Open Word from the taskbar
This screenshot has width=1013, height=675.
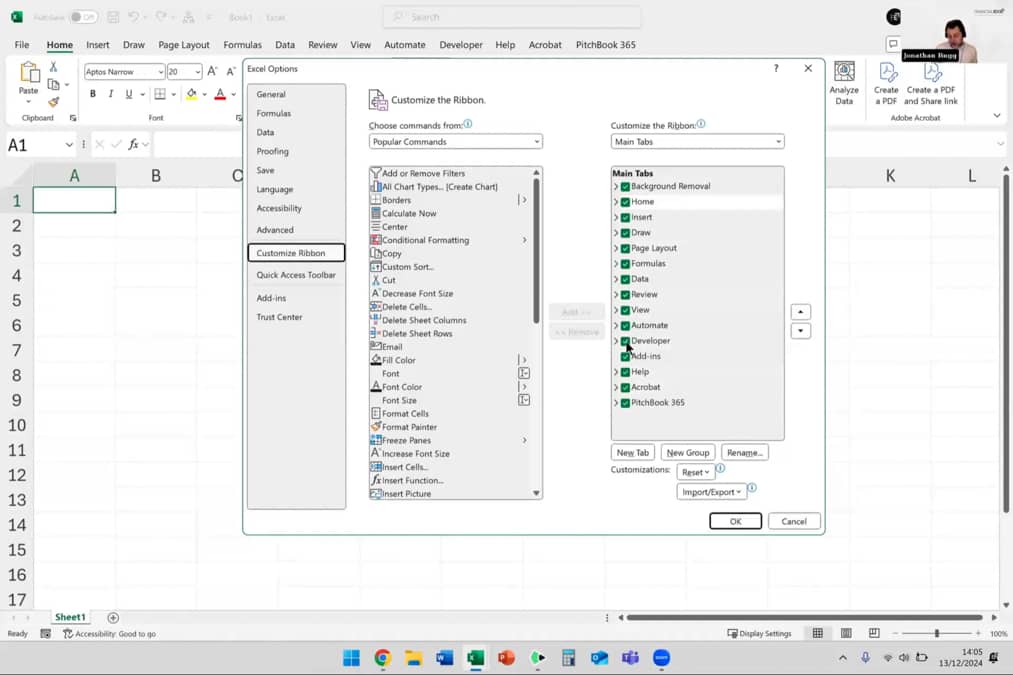444,658
